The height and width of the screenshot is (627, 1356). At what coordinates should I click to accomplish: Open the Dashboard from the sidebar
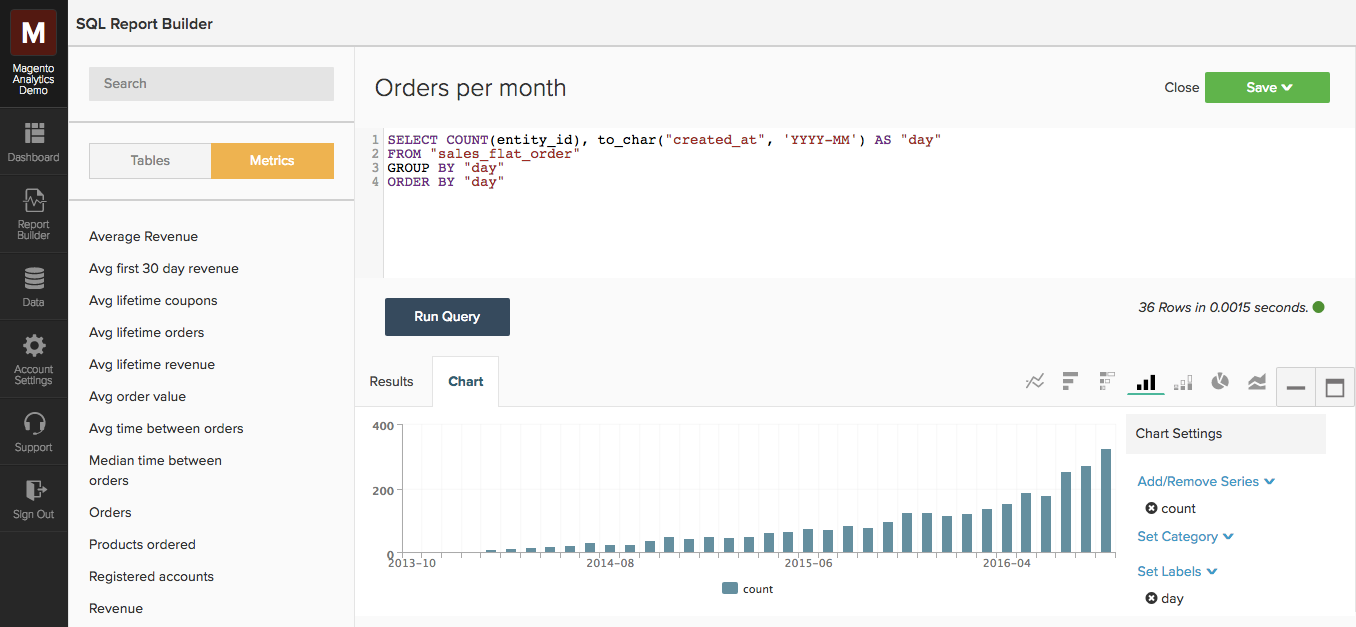coord(33,142)
